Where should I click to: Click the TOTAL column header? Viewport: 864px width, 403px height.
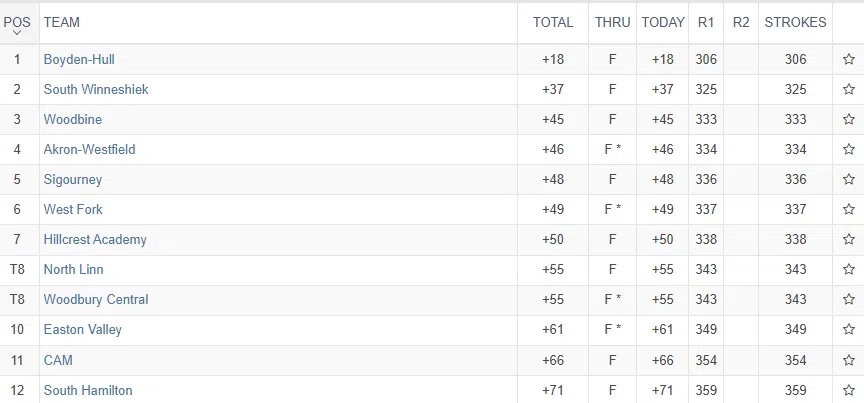pos(553,22)
